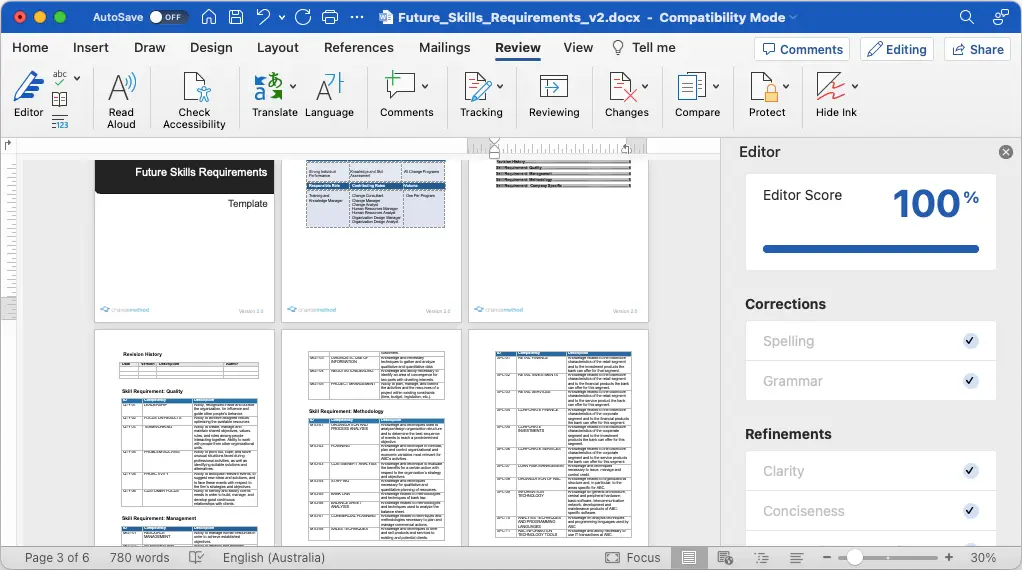Search in the document with the magnifier
Viewport: 1022px width, 570px height.
pos(967,17)
